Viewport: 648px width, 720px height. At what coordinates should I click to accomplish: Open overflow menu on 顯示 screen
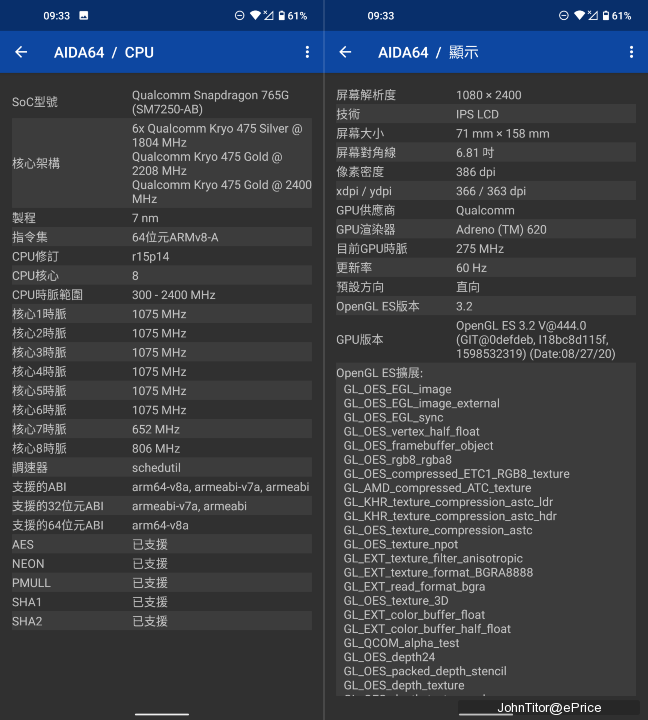coord(631,52)
